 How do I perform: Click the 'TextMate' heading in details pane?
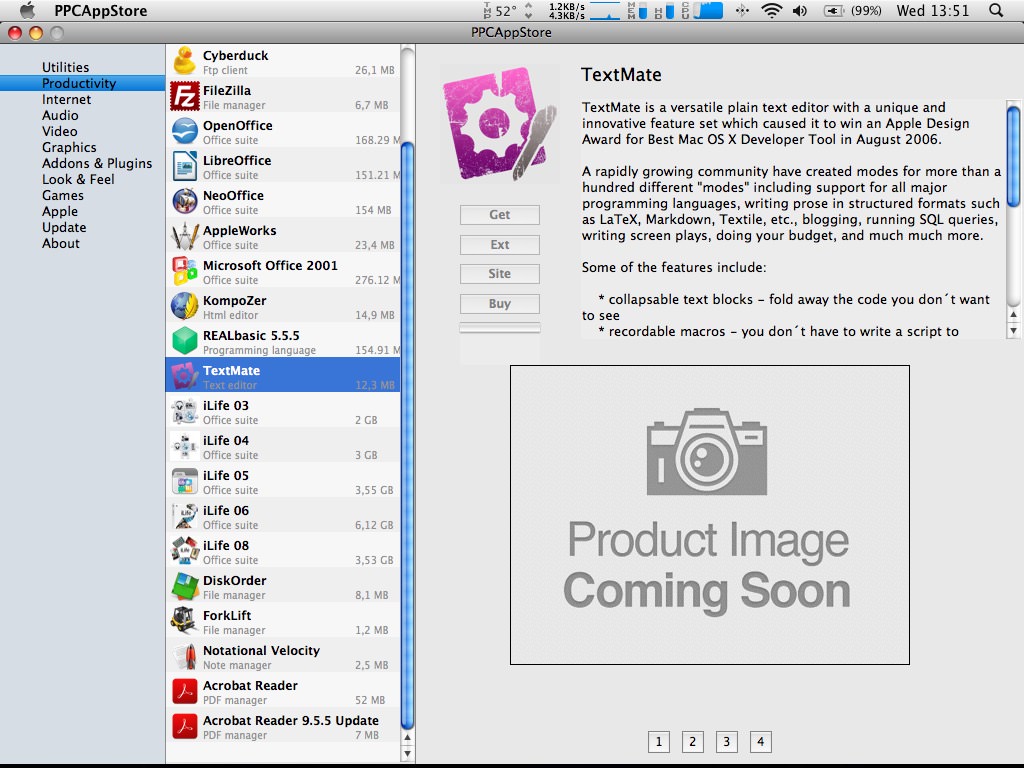pyautogui.click(x=621, y=74)
